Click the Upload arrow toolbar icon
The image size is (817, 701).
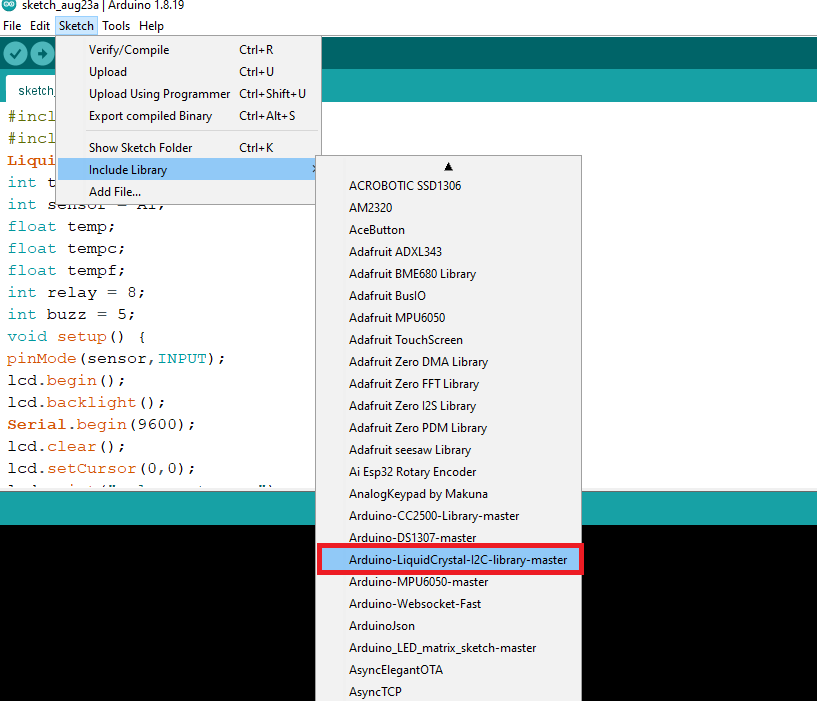[42, 53]
